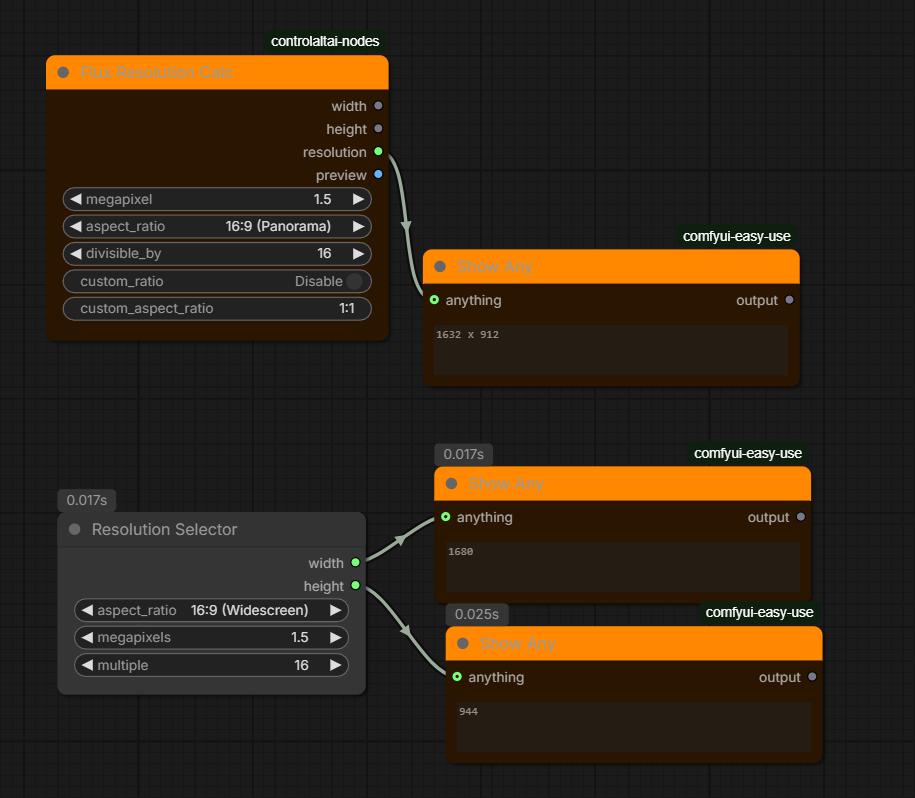Select previous aspect_ratio before 16:9 (Panorama)
Viewport: 915px width, 798px height.
[x=76, y=226]
